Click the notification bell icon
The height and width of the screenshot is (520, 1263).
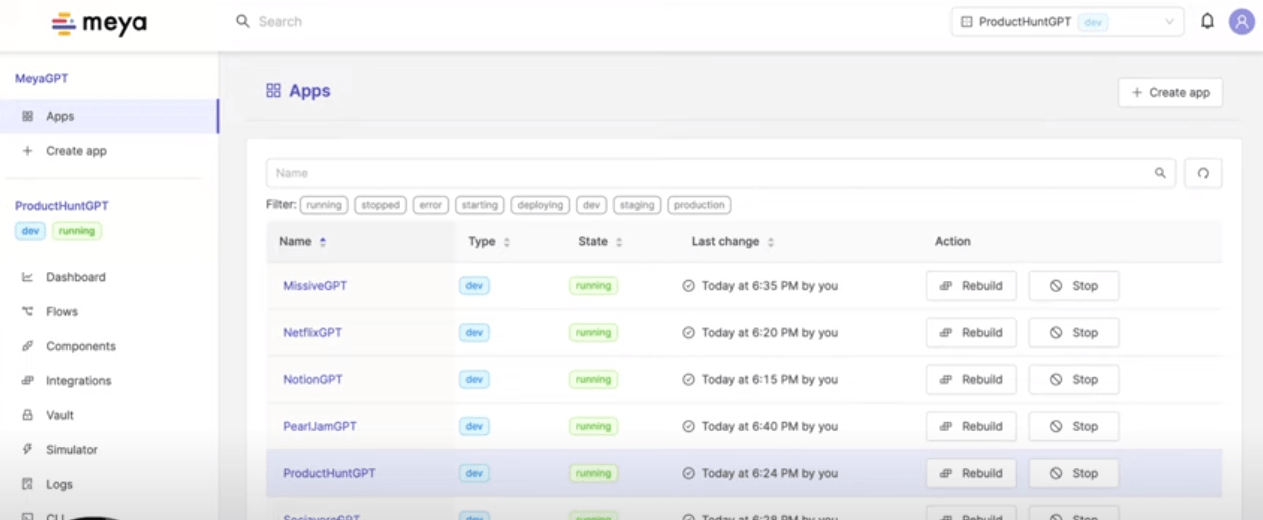[1207, 21]
